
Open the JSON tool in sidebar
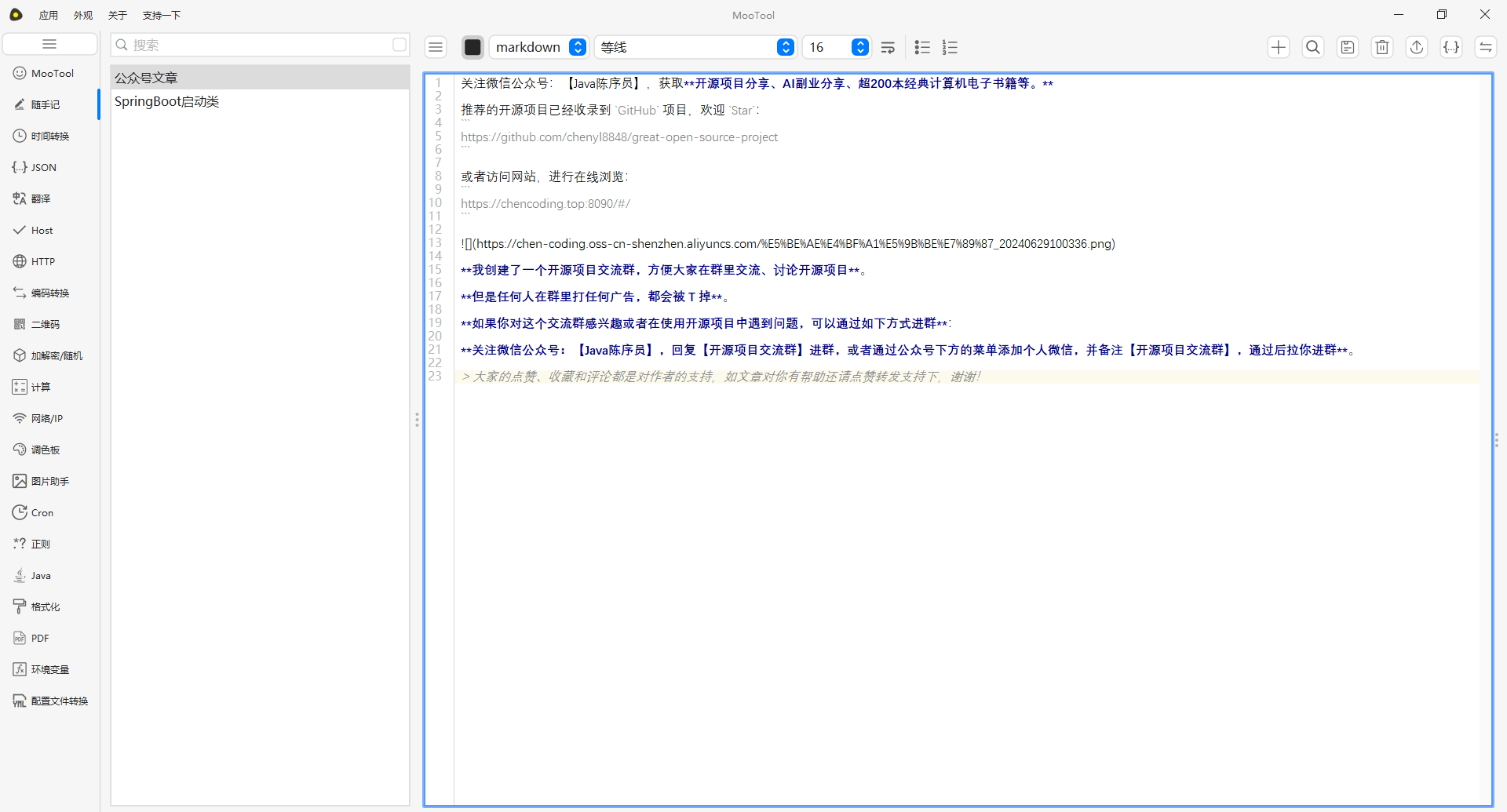pyautogui.click(x=43, y=167)
